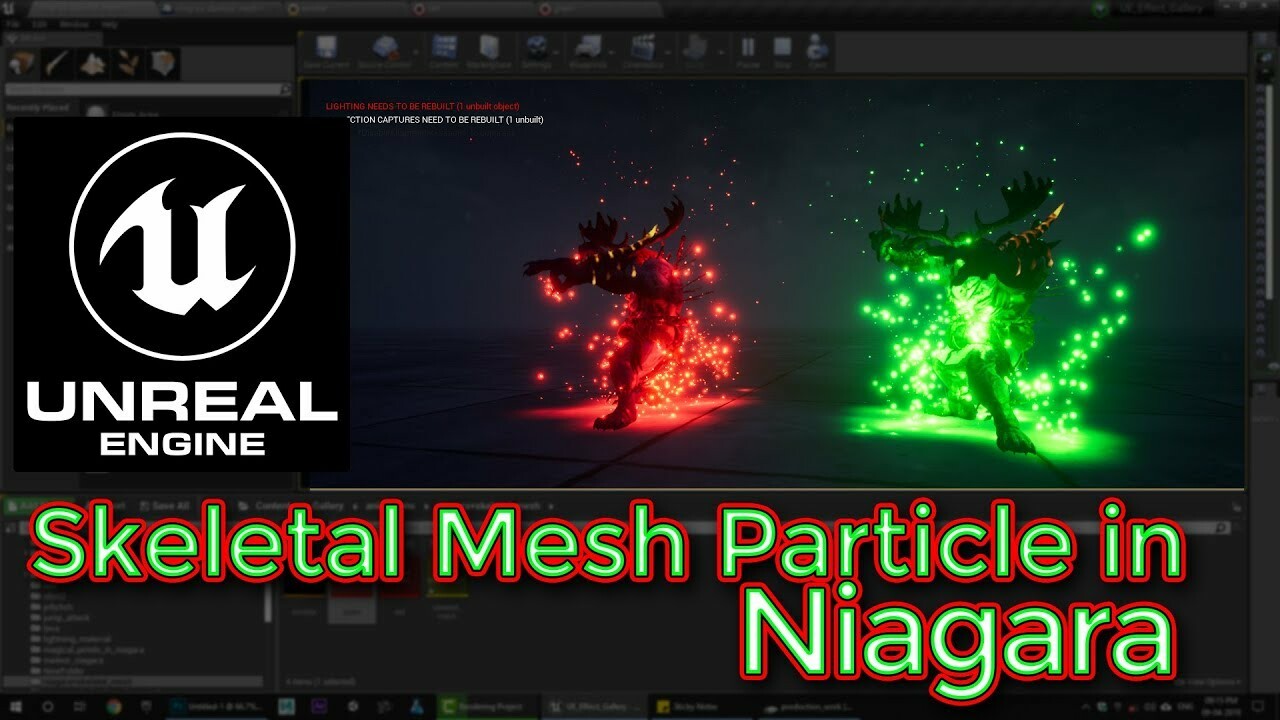Click the red LIGHTING NEEDS TO BE REBUILT message
The image size is (1280, 720).
[422, 106]
